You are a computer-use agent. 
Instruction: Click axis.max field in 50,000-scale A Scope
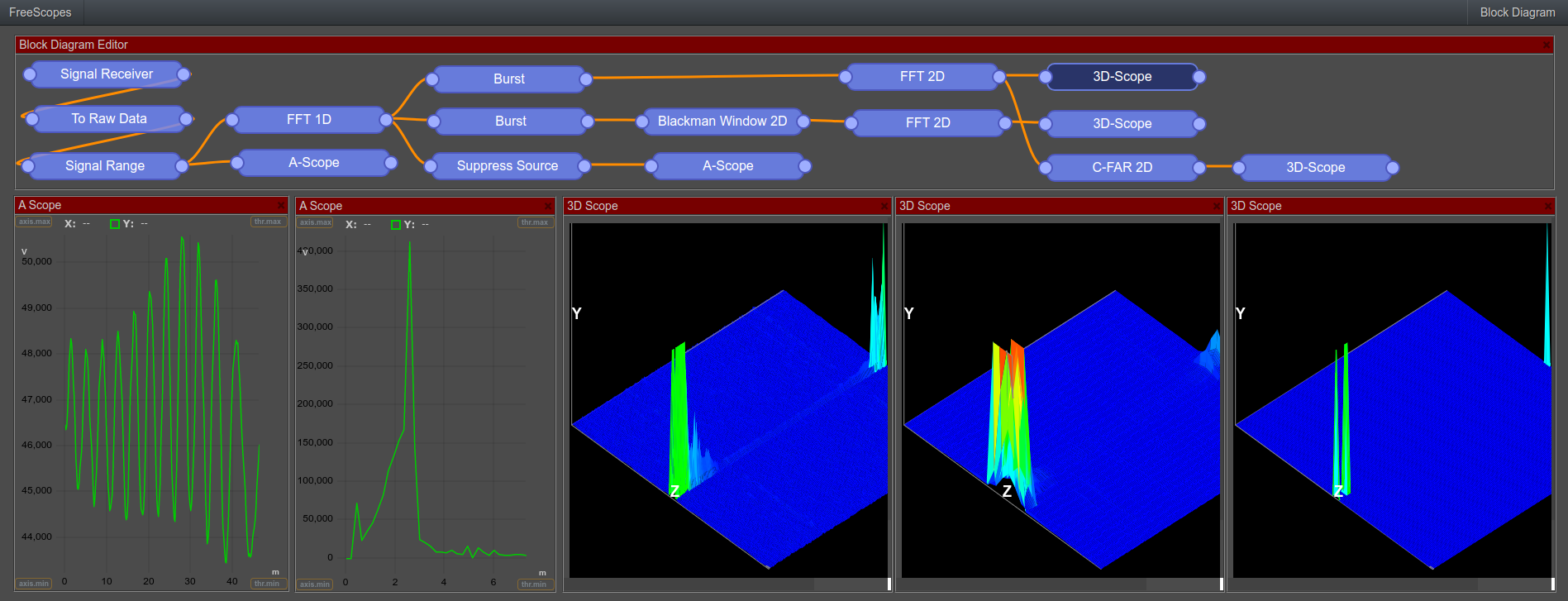pyautogui.click(x=35, y=222)
